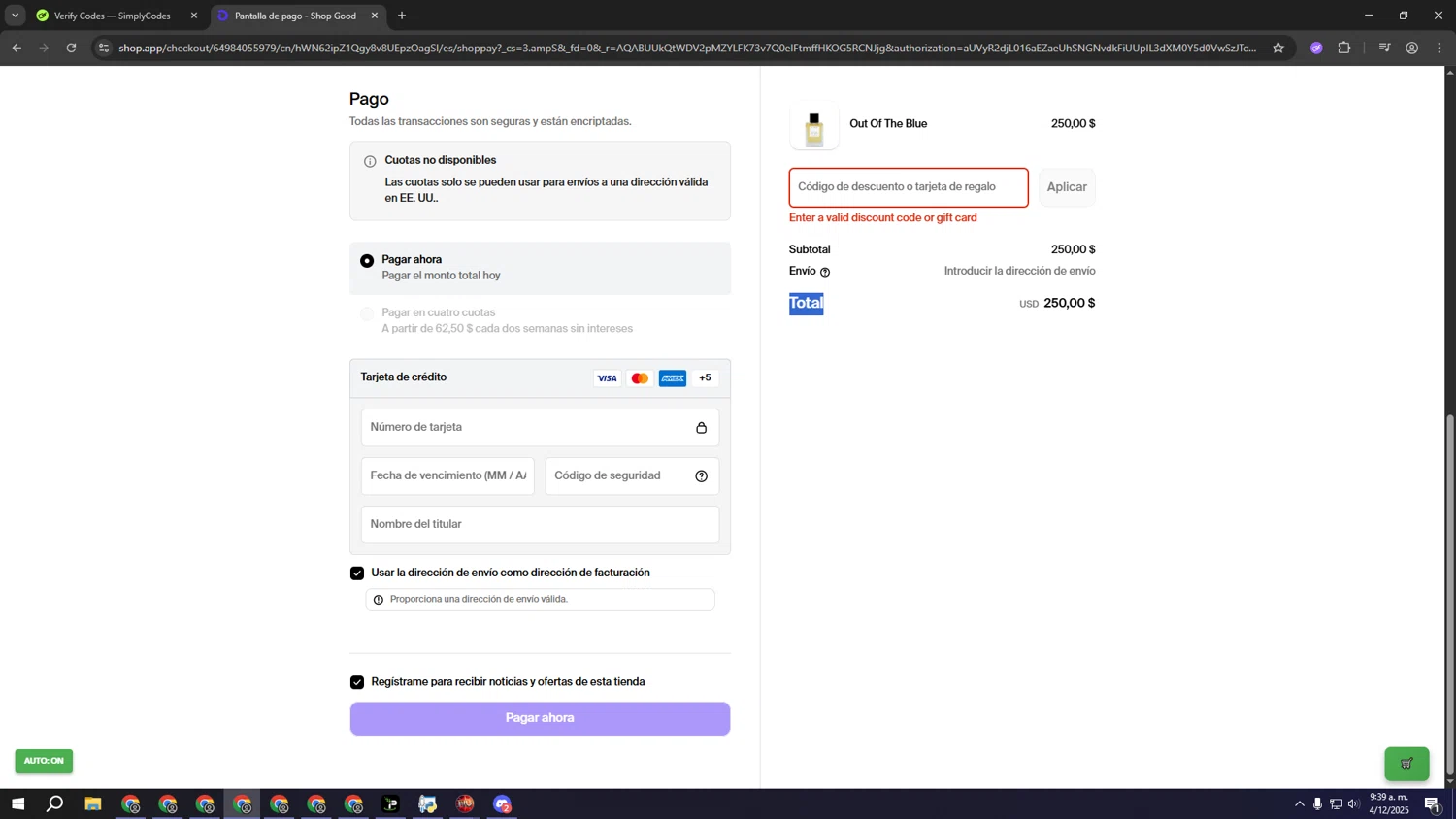This screenshot has width=1456, height=819.
Task: Open a new browser tab
Action: pos(402,16)
